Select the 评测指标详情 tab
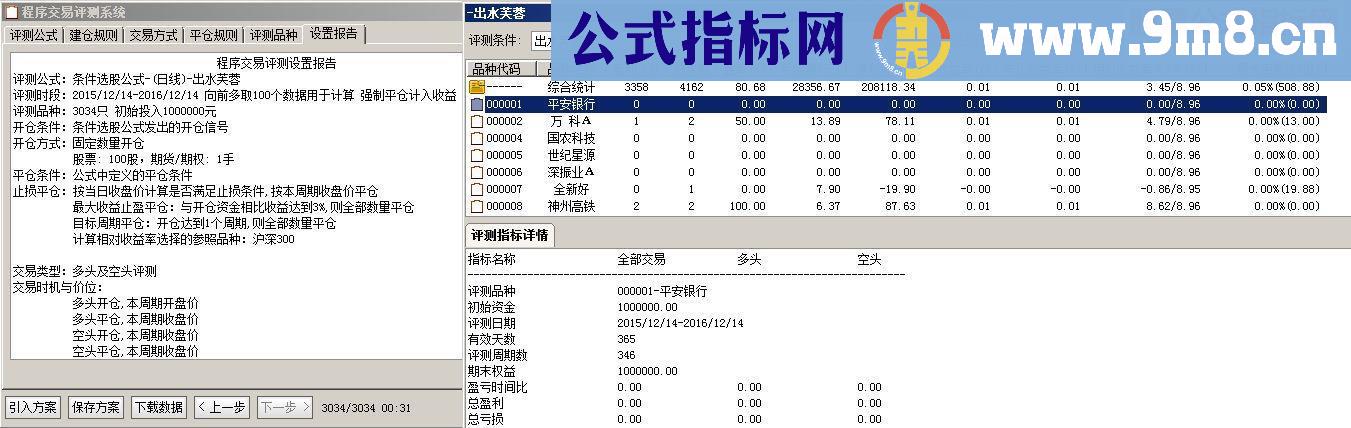 pyautogui.click(x=512, y=236)
